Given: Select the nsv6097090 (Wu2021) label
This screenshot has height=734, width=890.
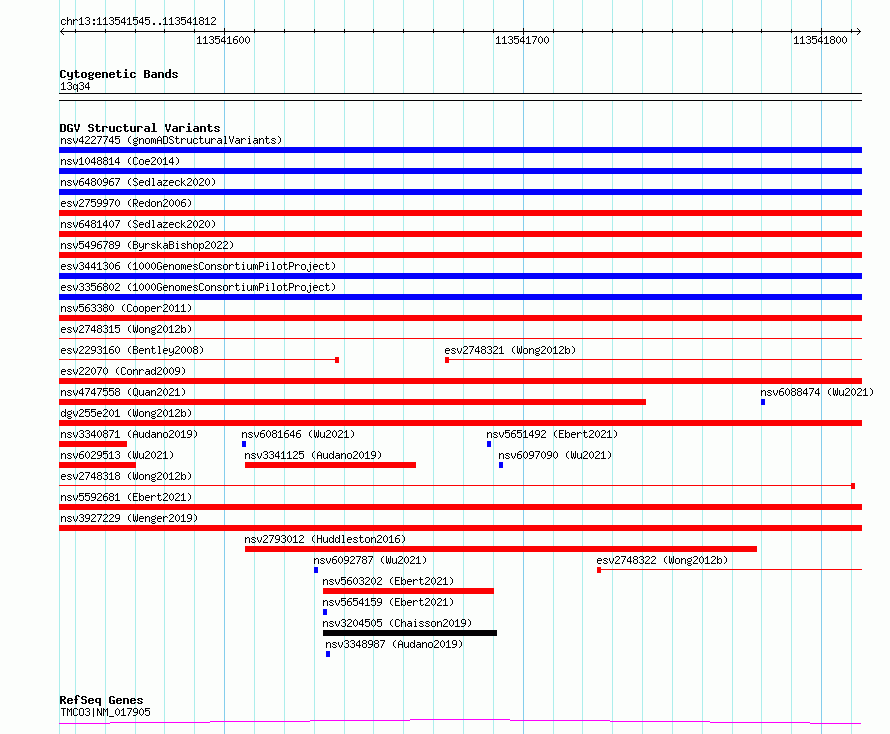Looking at the screenshot, I should [x=555, y=455].
